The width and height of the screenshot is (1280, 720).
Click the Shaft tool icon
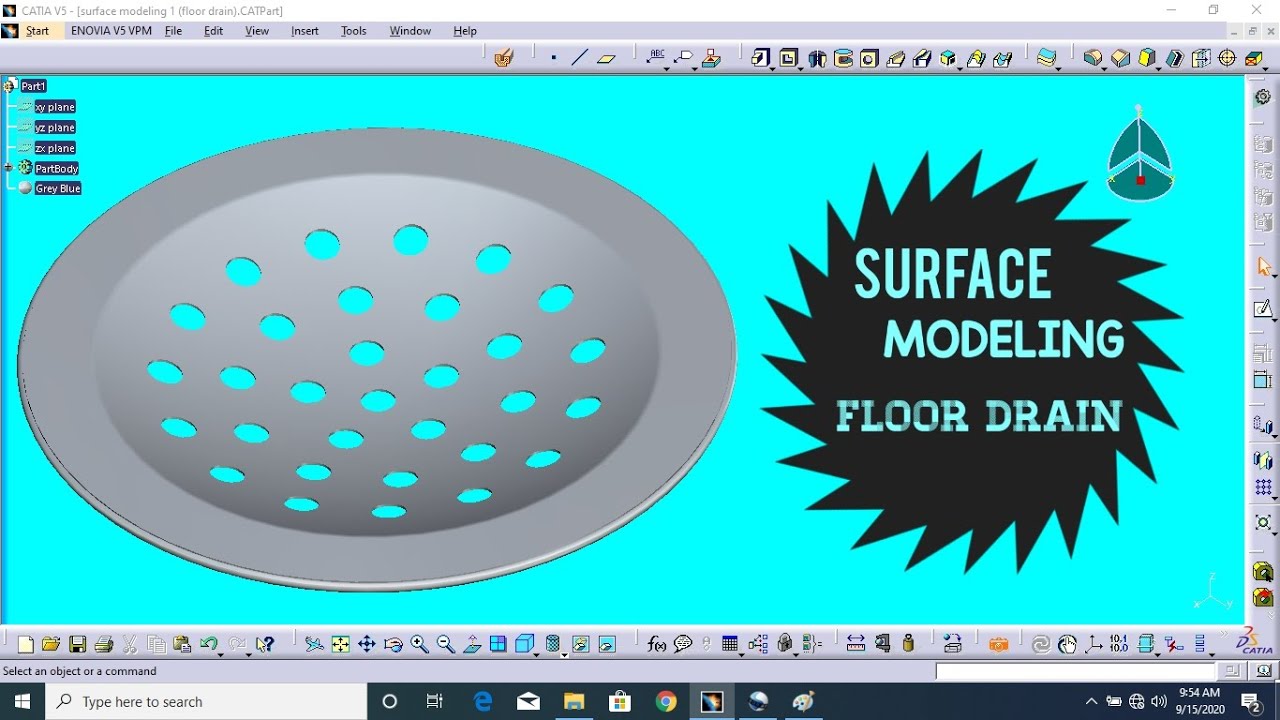coord(817,58)
